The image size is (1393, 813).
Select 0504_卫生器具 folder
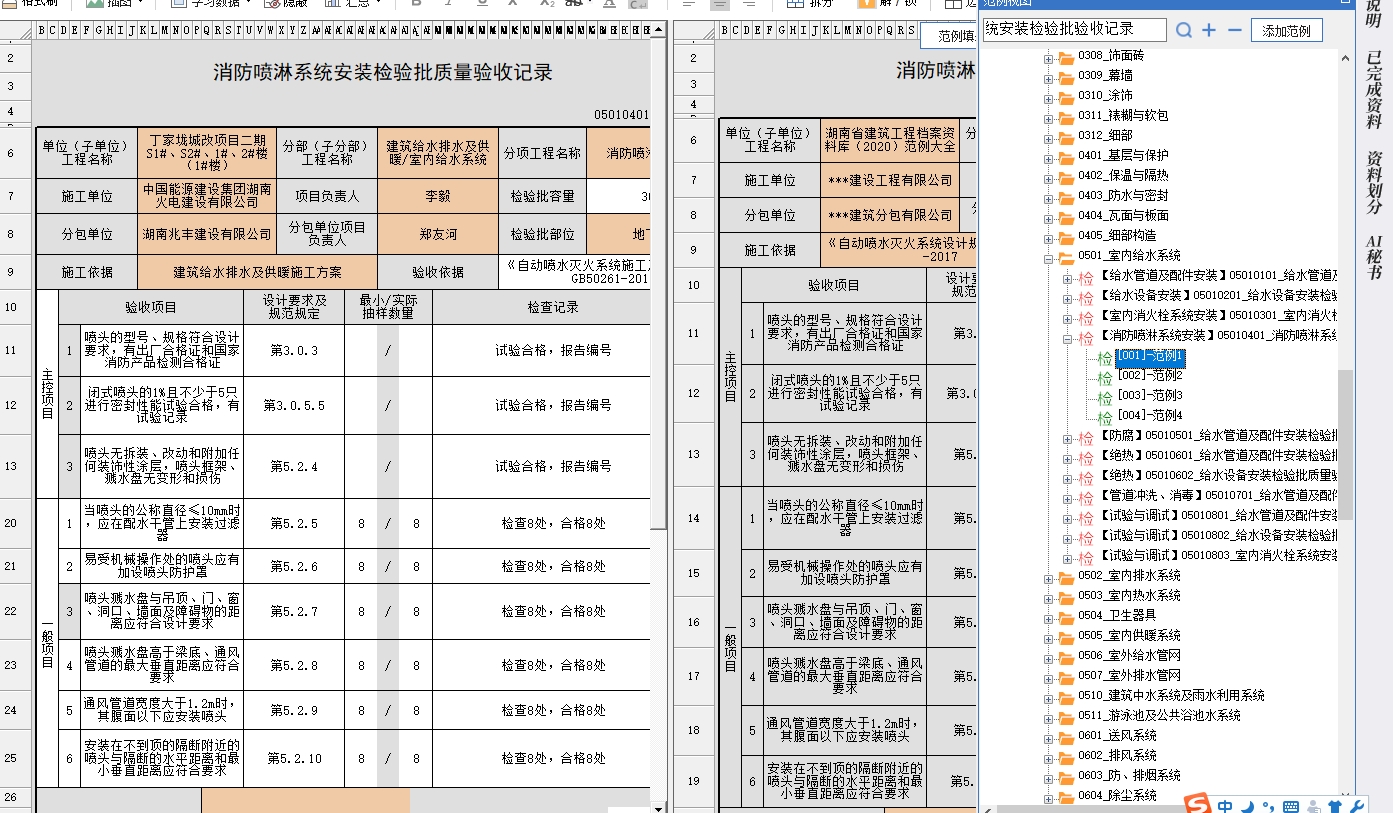pos(1117,616)
